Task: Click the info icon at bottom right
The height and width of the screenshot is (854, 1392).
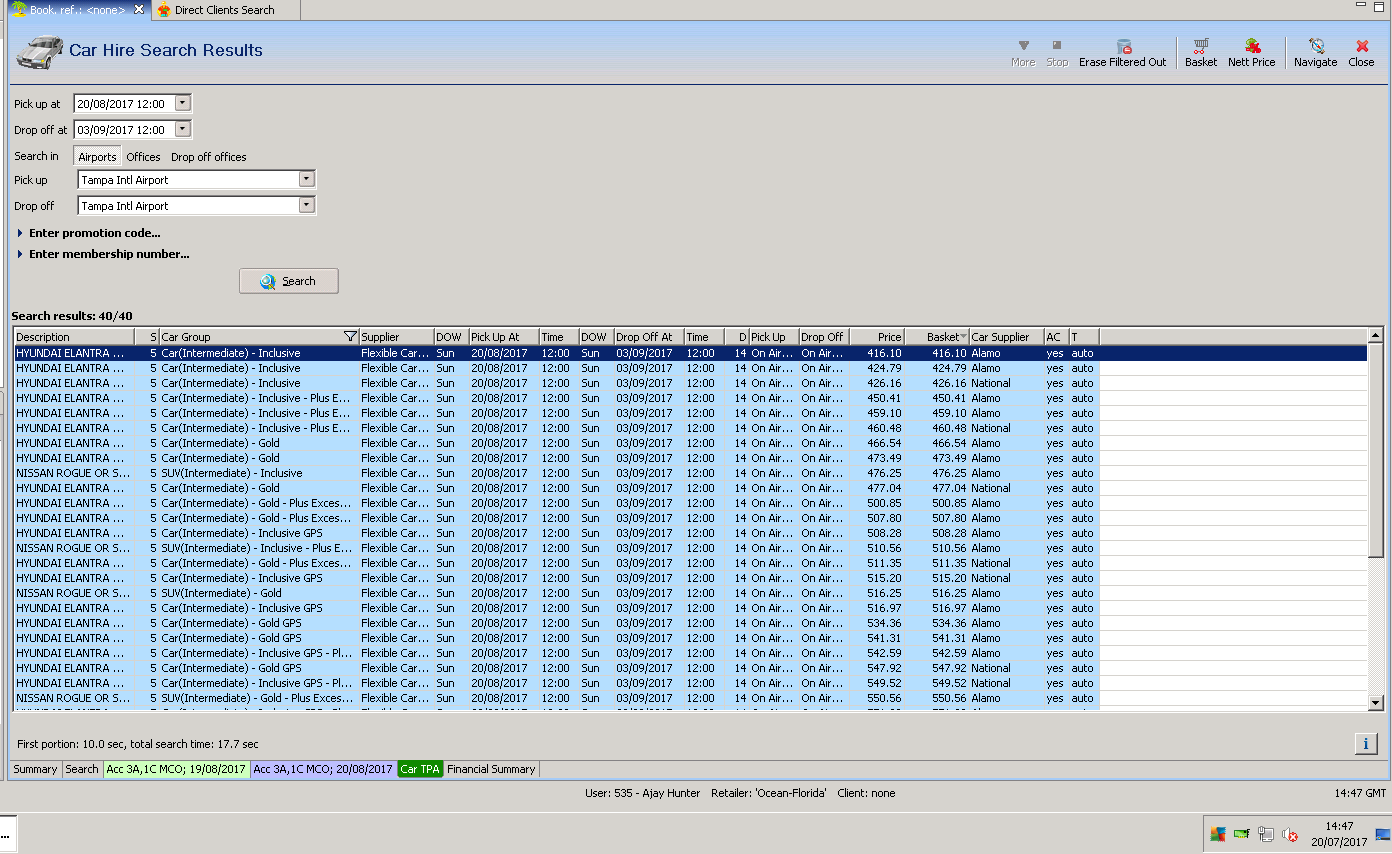Action: (1365, 743)
